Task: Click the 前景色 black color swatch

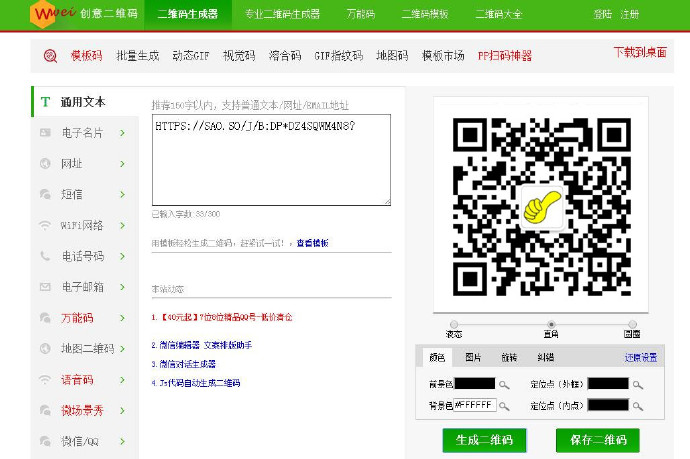Action: click(x=475, y=384)
